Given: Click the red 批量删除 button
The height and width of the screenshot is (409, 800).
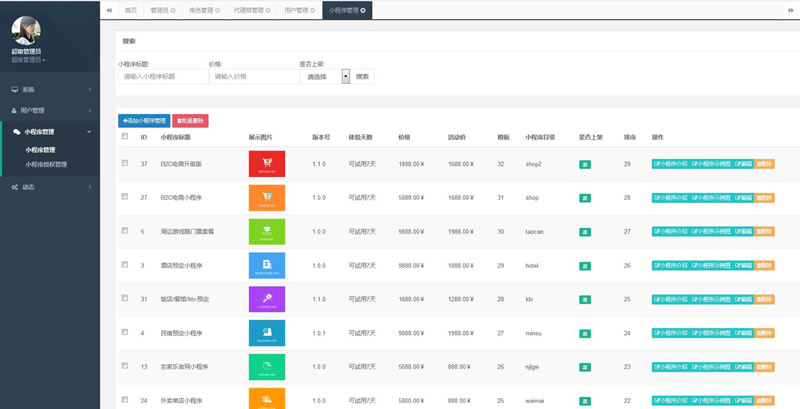Looking at the screenshot, I should (x=190, y=121).
